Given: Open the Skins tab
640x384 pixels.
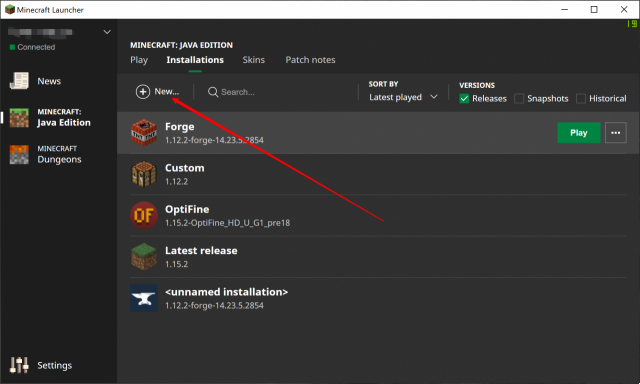Looking at the screenshot, I should (x=253, y=60).
